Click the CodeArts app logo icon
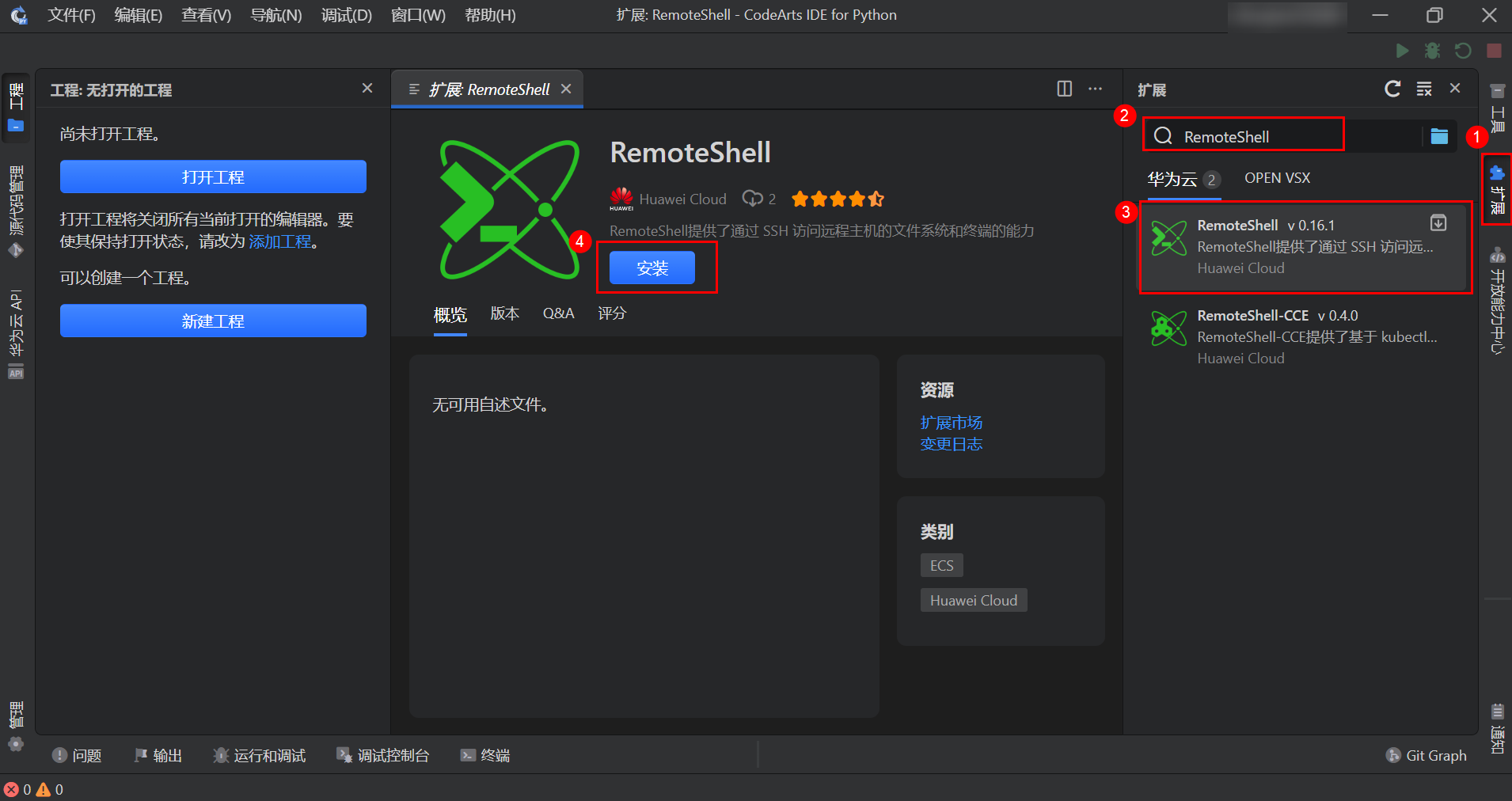This screenshot has width=1512, height=801. 19,15
